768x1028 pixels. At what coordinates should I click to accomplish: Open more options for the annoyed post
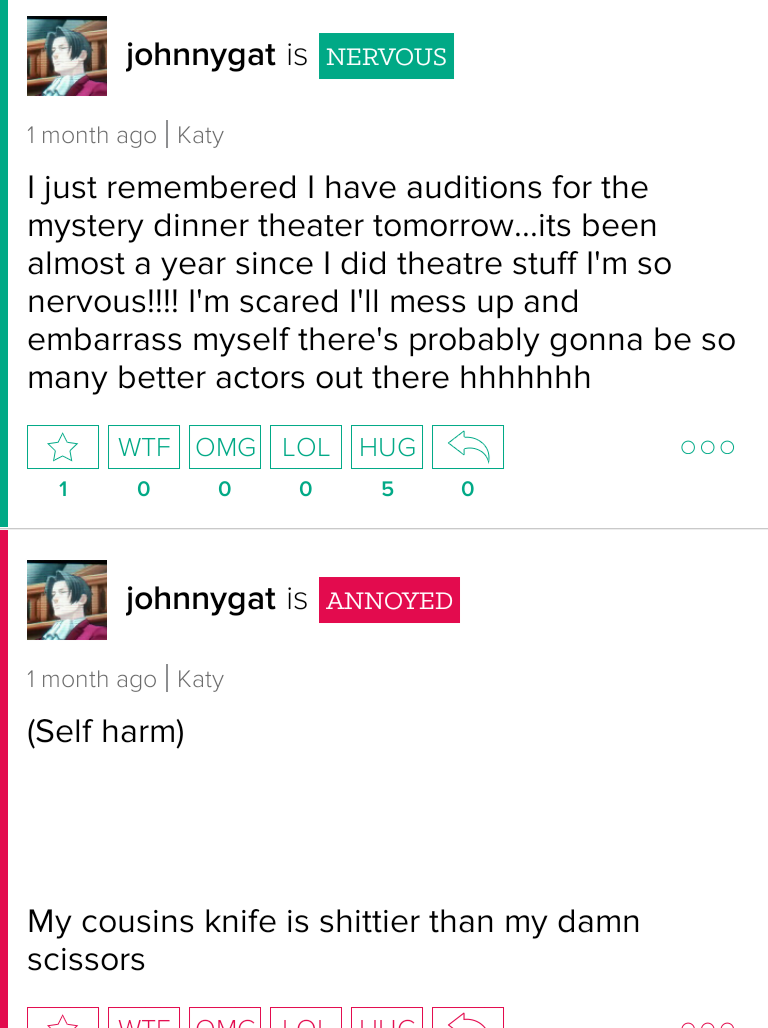[708, 1023]
